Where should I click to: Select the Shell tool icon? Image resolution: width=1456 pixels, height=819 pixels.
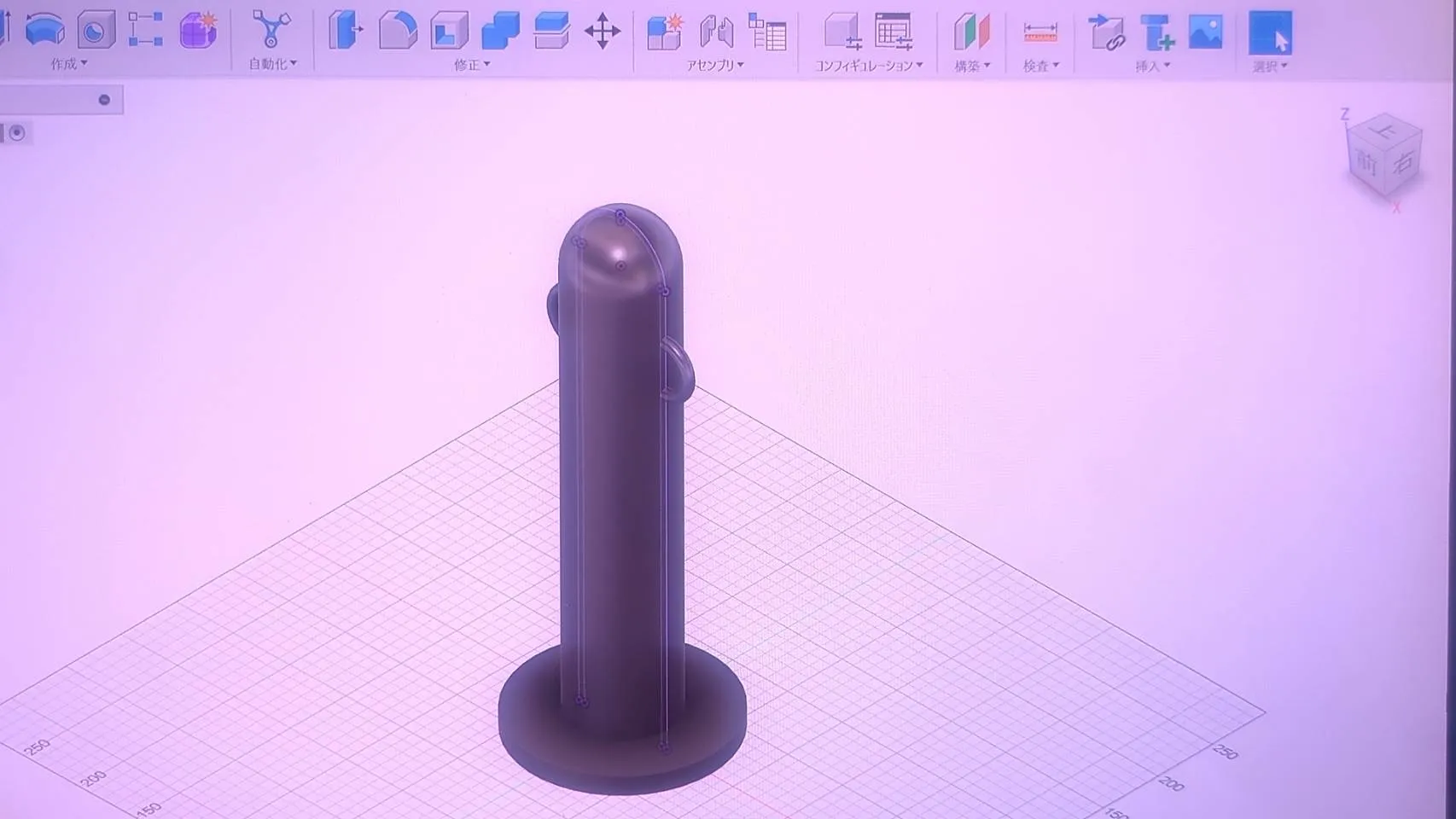point(449,30)
